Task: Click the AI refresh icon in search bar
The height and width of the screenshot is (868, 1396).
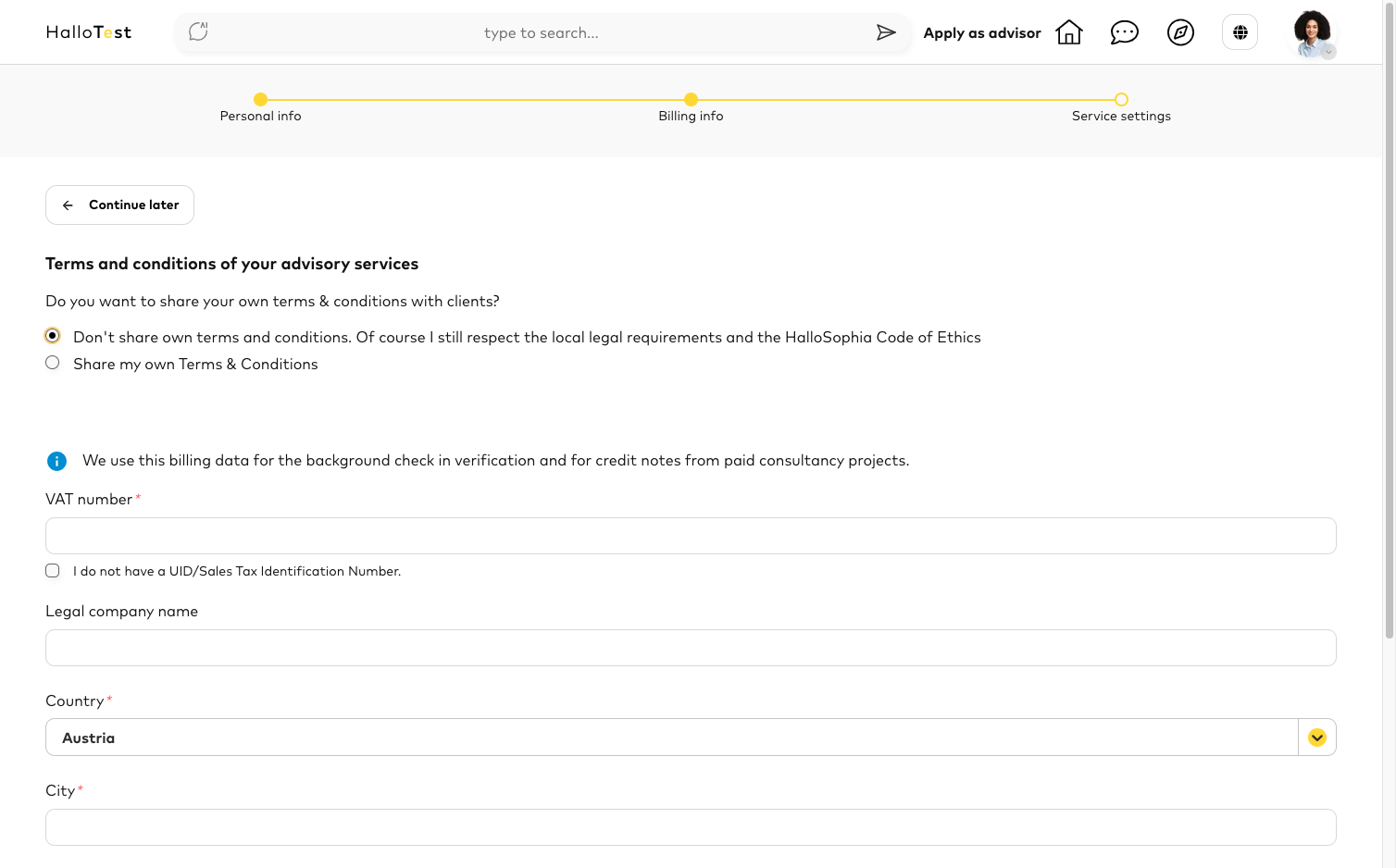Action: pos(198,32)
